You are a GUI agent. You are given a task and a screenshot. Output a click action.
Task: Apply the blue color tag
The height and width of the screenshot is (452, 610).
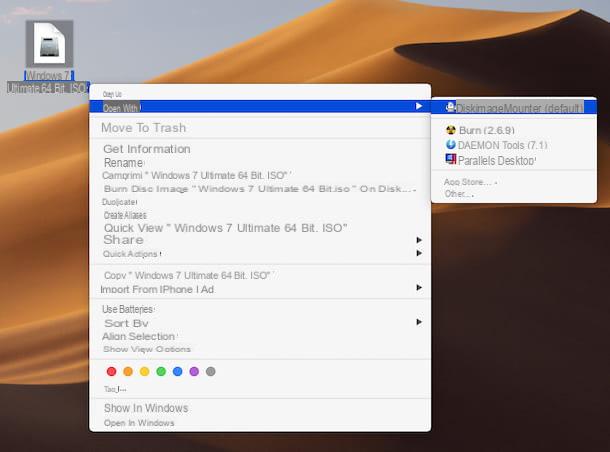coord(177,371)
